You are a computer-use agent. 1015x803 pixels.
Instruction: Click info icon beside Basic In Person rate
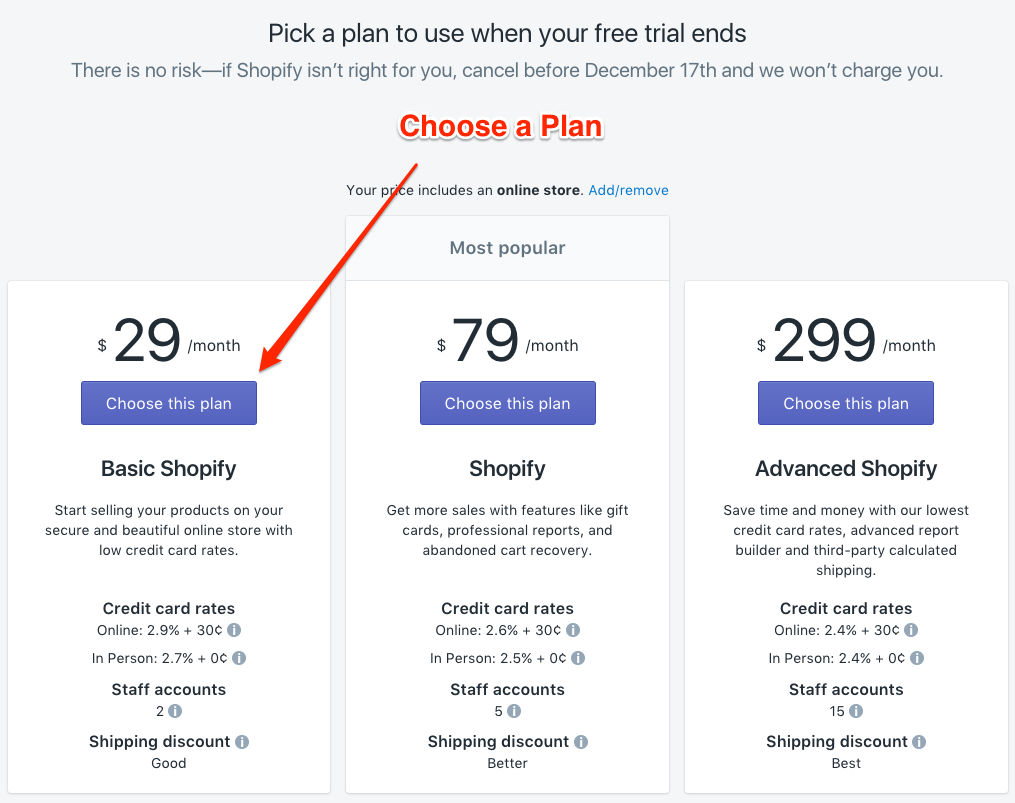[239, 658]
